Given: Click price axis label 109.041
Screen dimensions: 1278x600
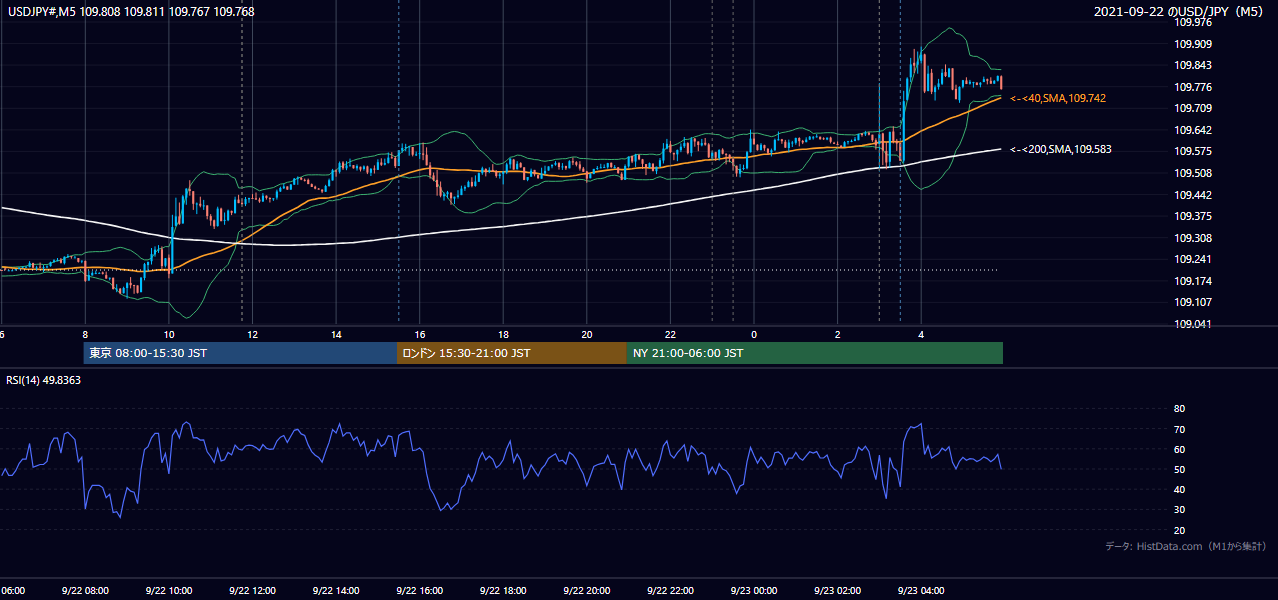Looking at the screenshot, I should point(1193,324).
